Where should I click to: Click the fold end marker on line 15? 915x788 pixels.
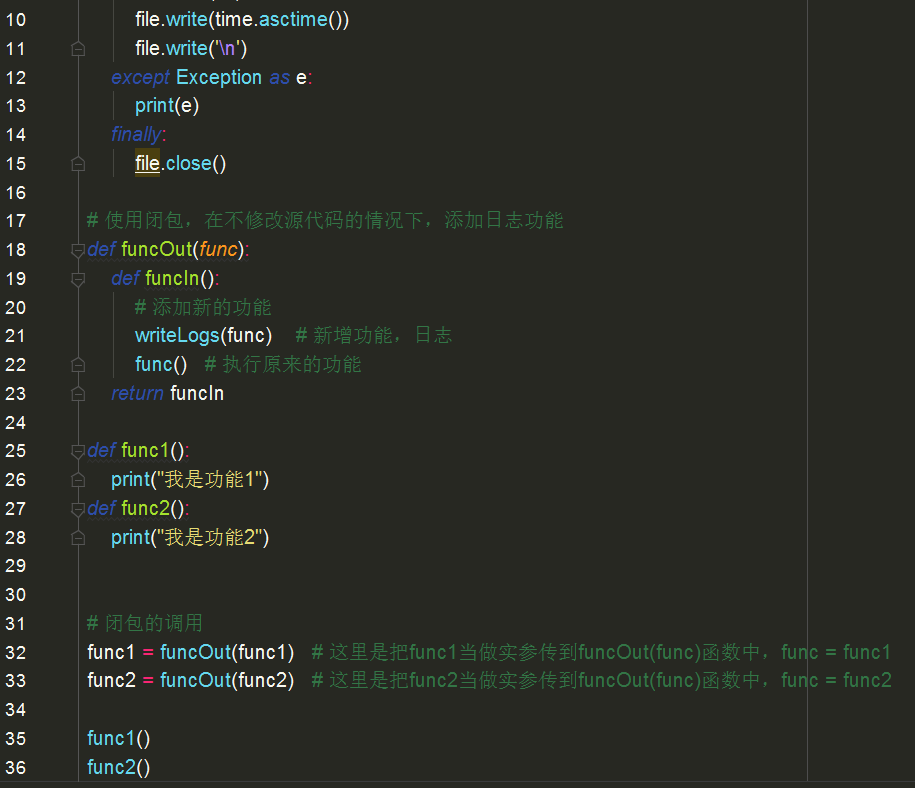click(78, 164)
